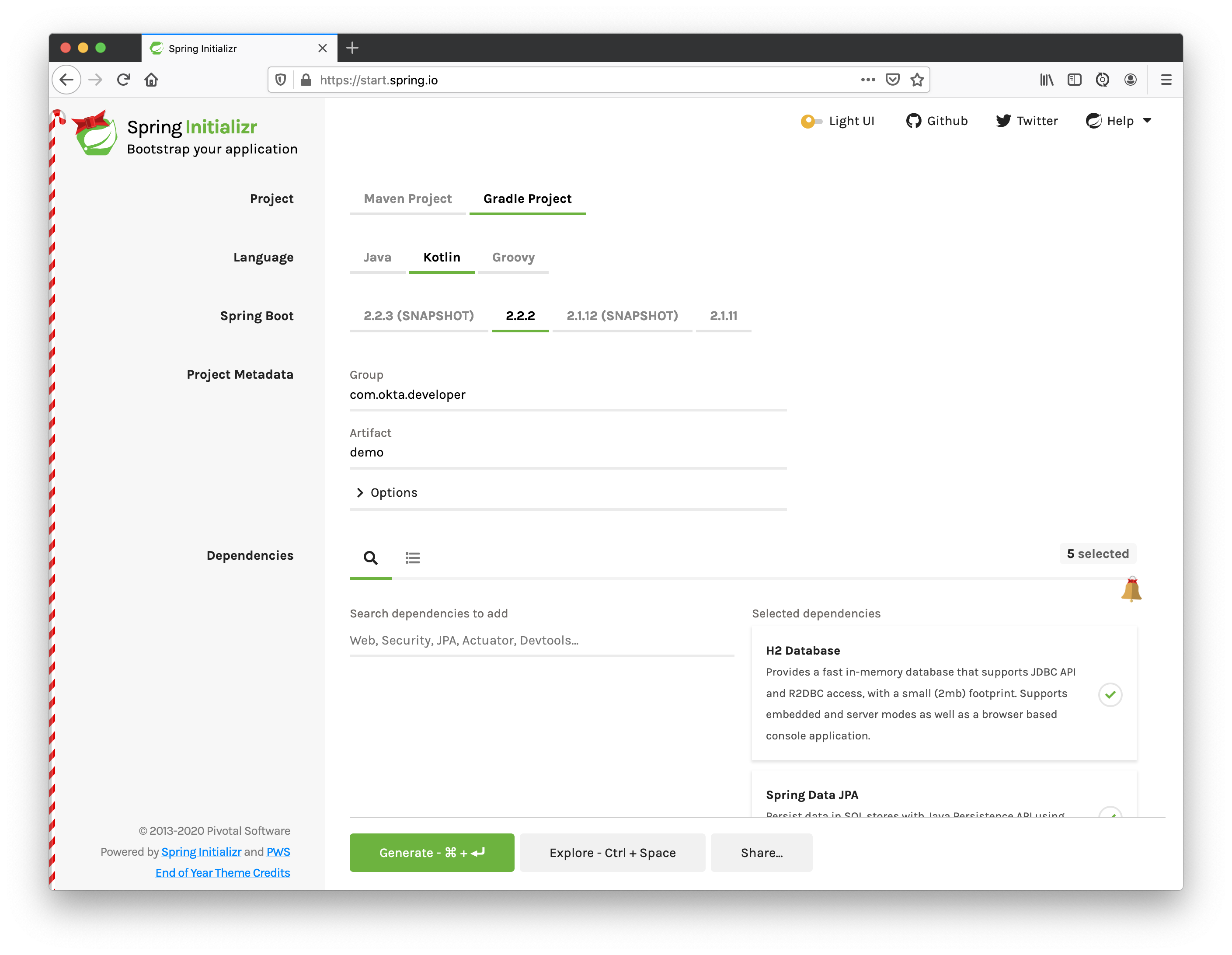The height and width of the screenshot is (955, 1232).
Task: Click the browser home icon
Action: point(151,80)
